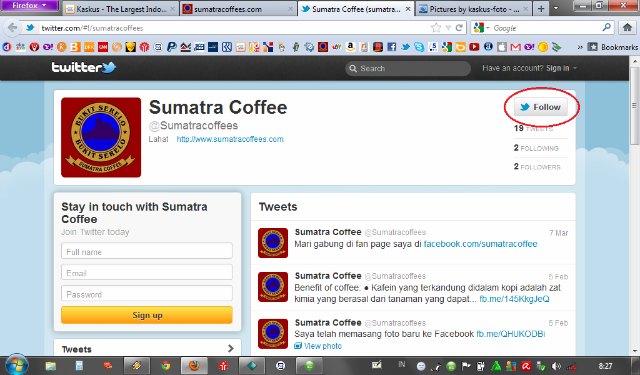
Task: Bookmark this page with the star
Action: coord(436,28)
